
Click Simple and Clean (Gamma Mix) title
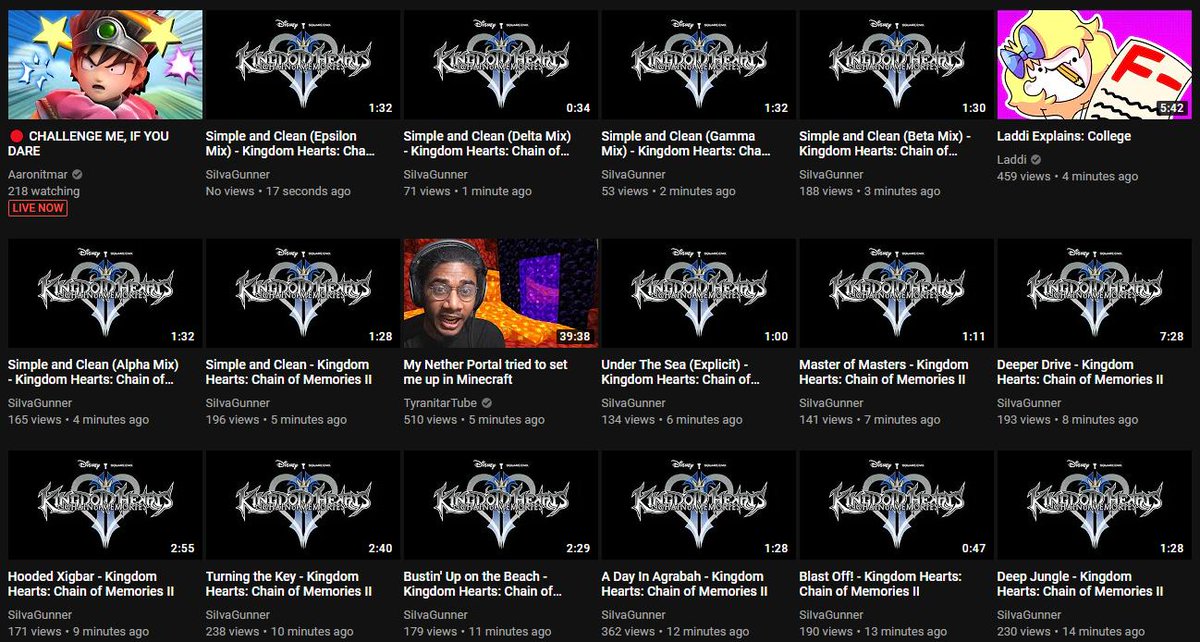point(685,143)
